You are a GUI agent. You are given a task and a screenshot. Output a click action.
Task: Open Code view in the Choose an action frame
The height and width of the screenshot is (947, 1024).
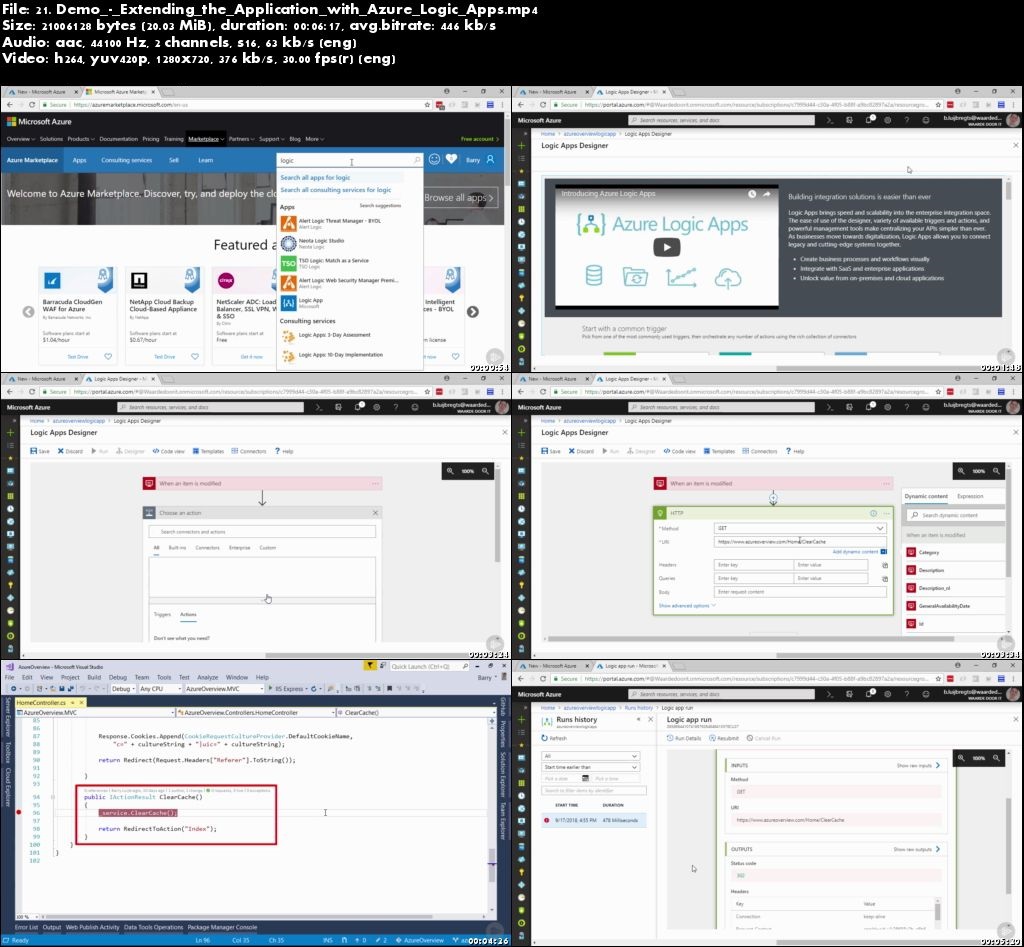(168, 451)
